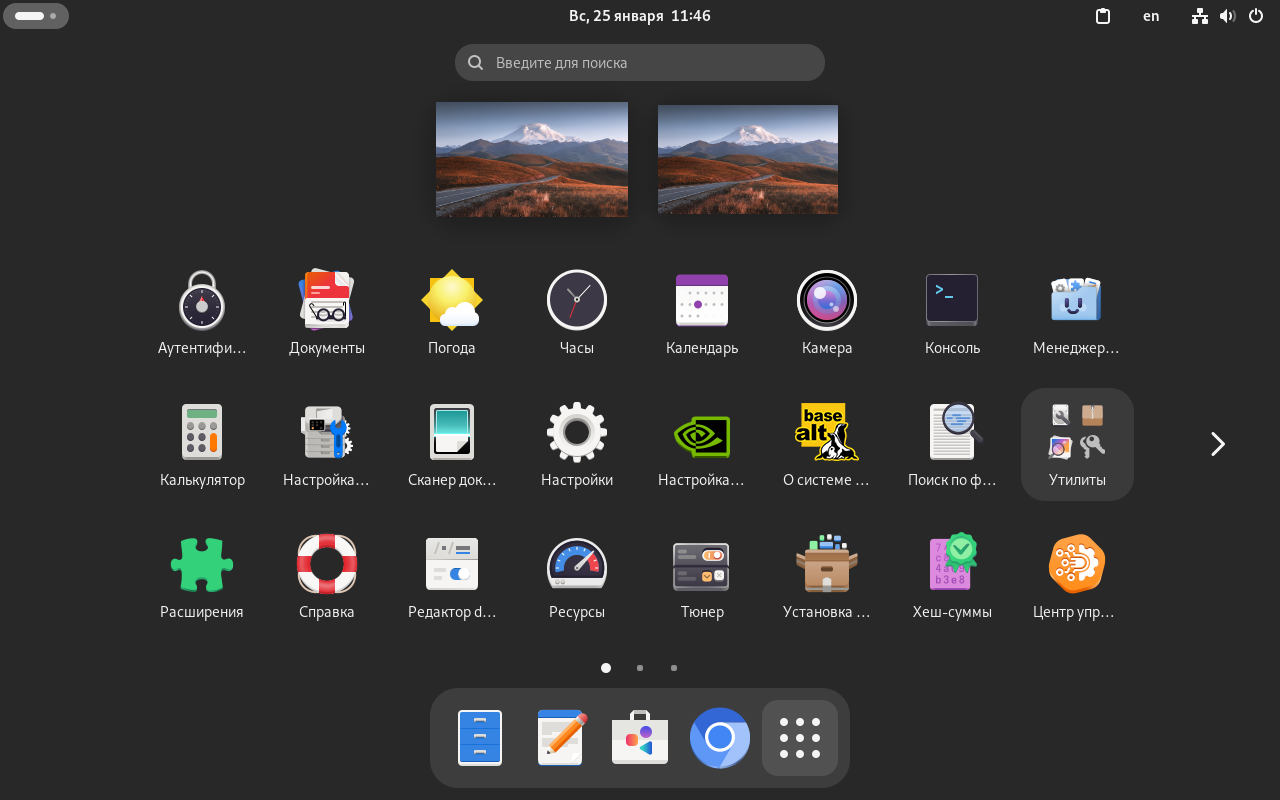1280x800 pixels.
Task: Open Ресурсы system monitor
Action: coord(577,564)
